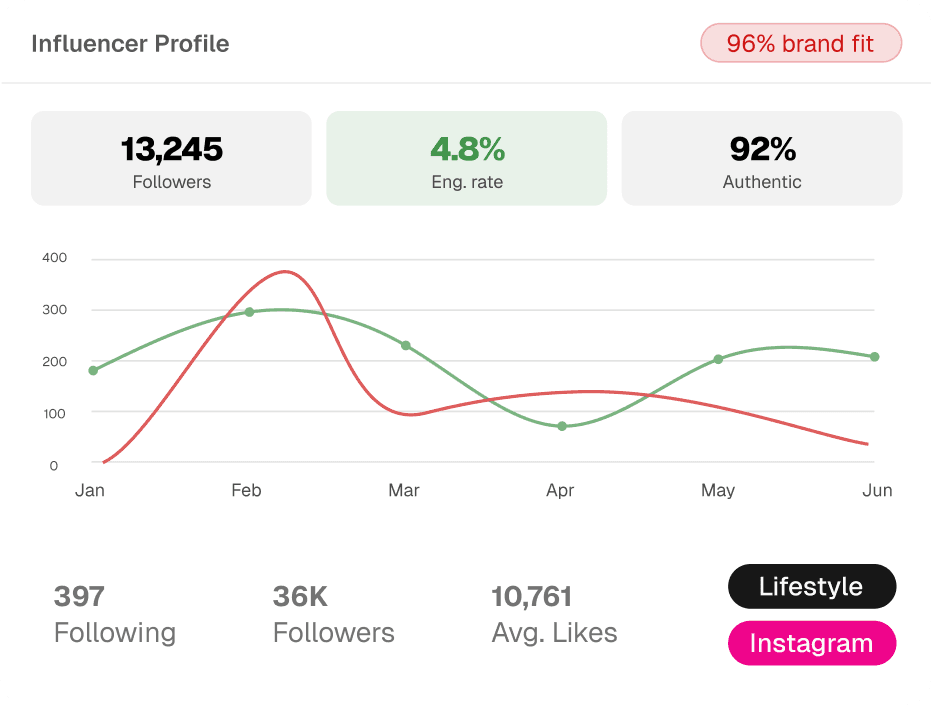This screenshot has height=705, width=932.
Task: Open the Instagram platform tag
Action: point(812,643)
